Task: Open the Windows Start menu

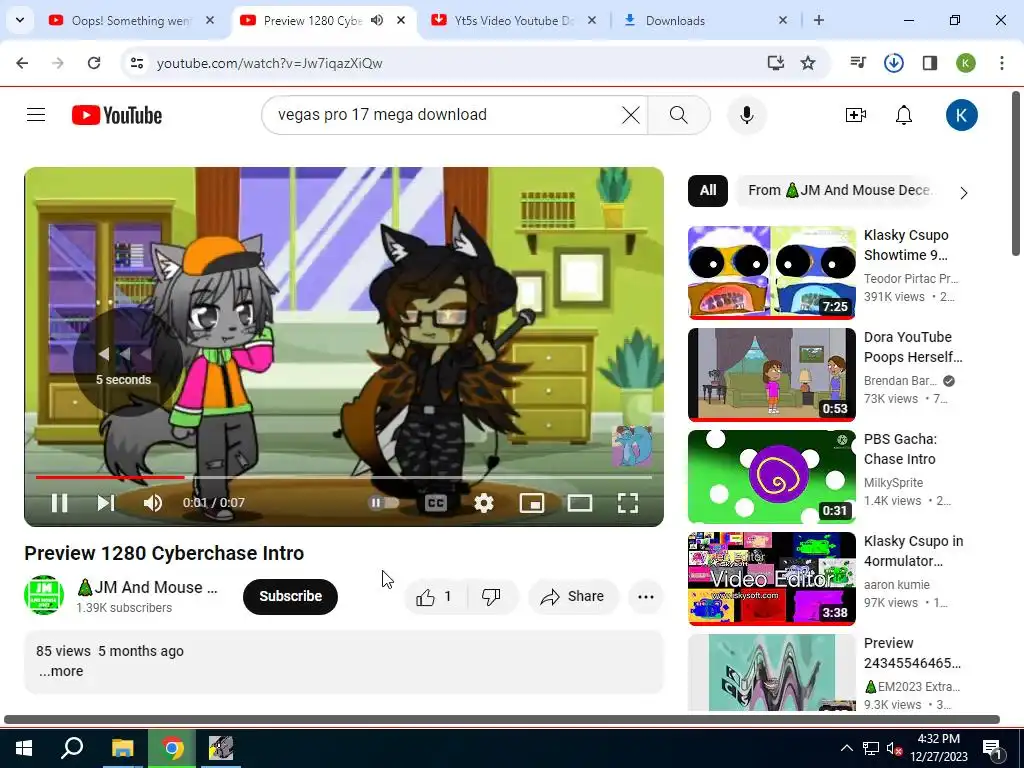Action: click(x=24, y=748)
